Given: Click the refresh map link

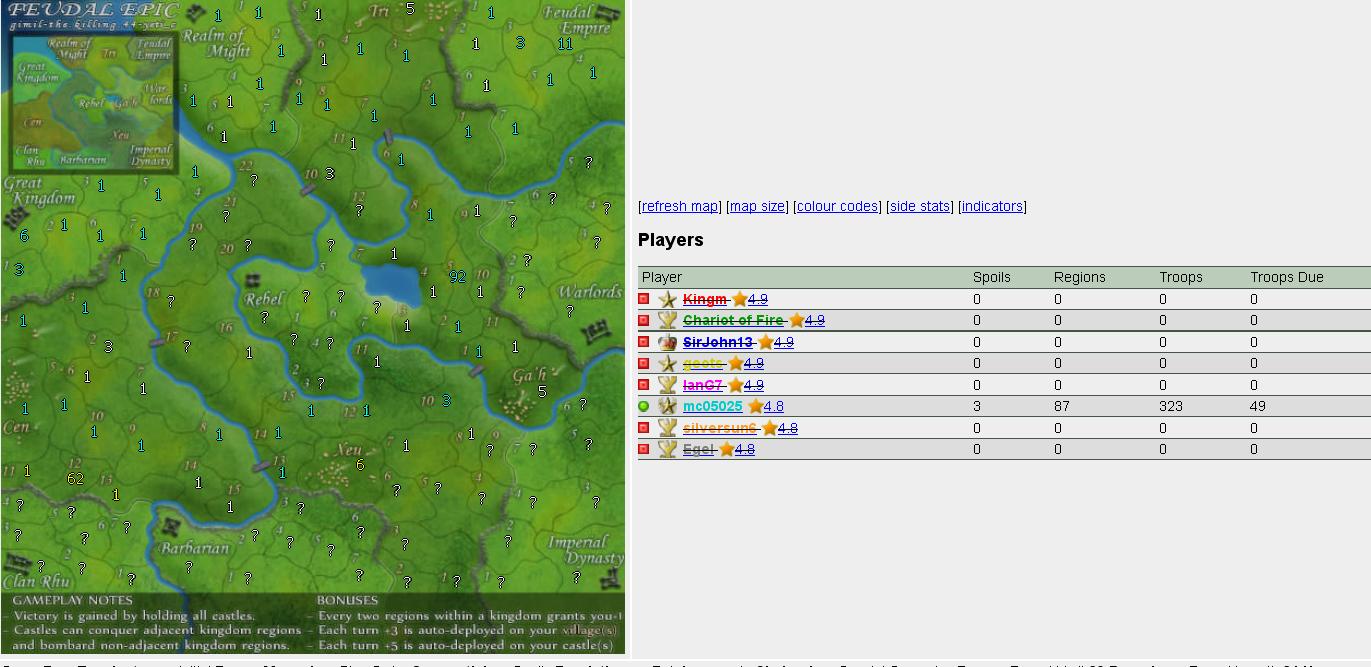Looking at the screenshot, I should point(679,206).
